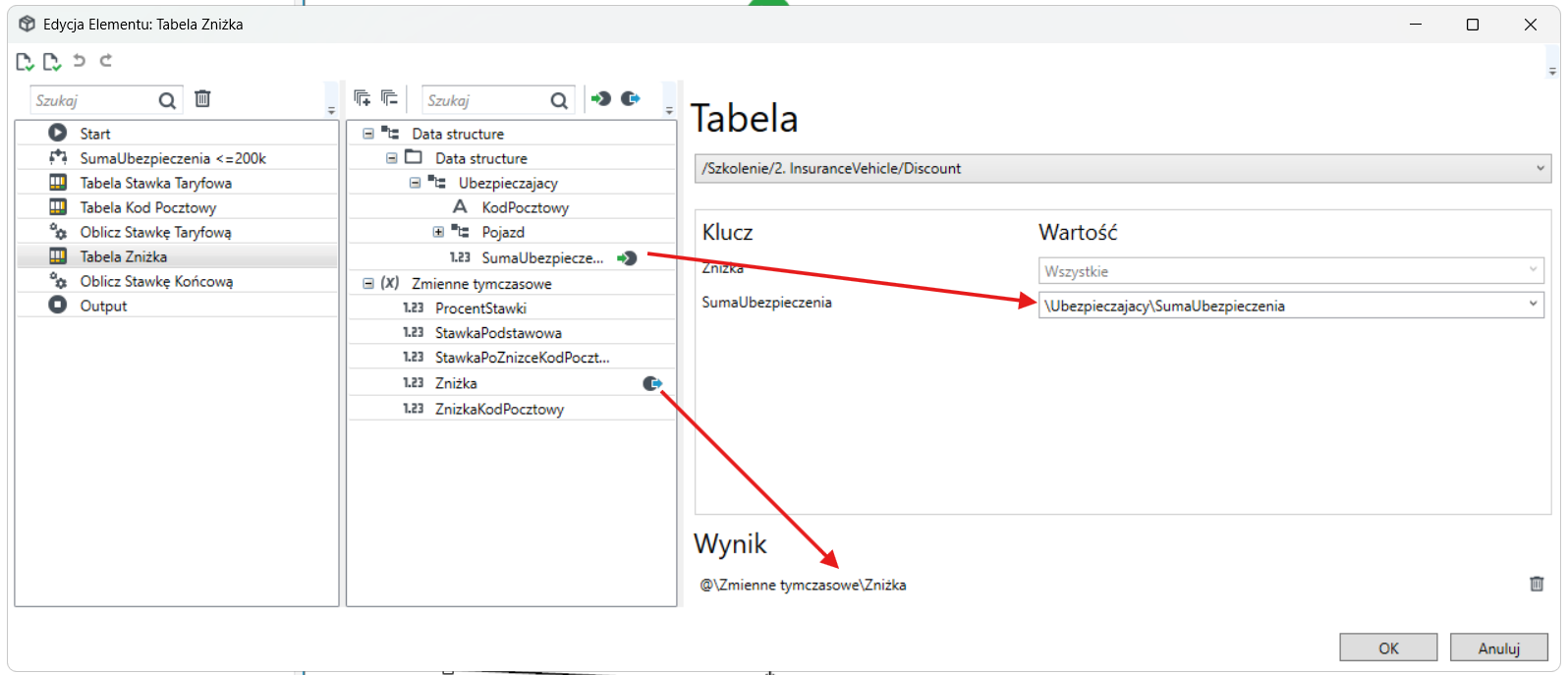The image size is (1568, 675).
Task: Click the trash icon beside the elements search
Action: (202, 98)
